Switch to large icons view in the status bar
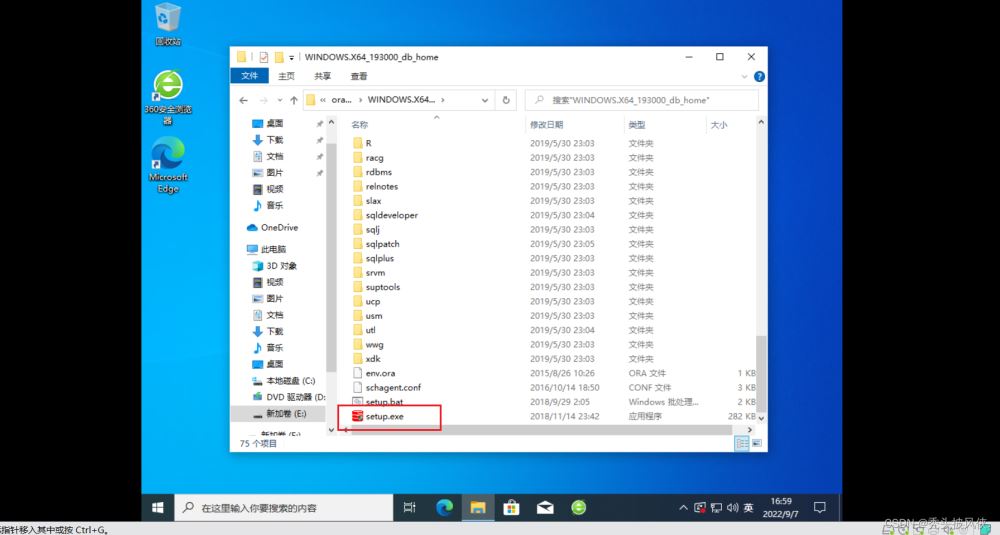Screen dimensions: 1000x535 click(757, 443)
